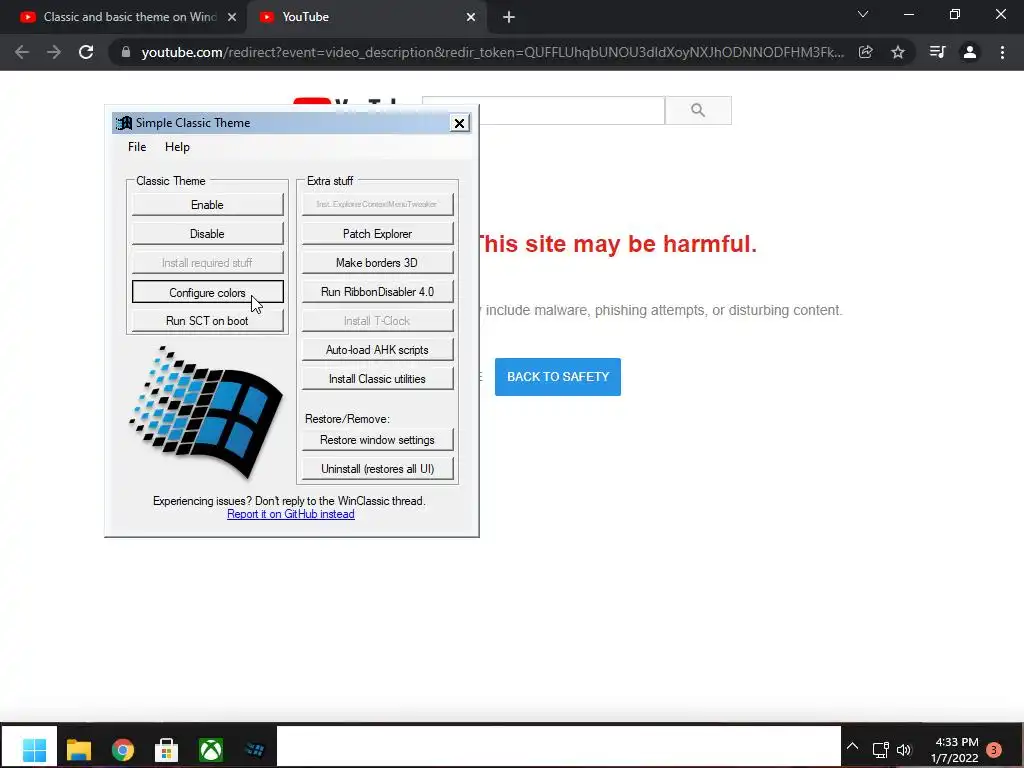Click Install Classic utilities

pyautogui.click(x=377, y=379)
